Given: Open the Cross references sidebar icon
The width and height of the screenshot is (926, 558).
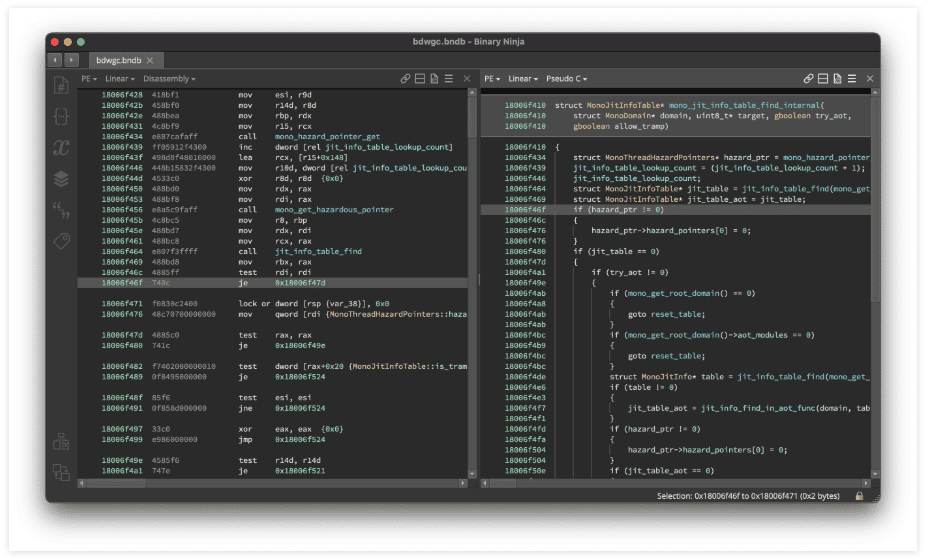Looking at the screenshot, I should point(61,472).
